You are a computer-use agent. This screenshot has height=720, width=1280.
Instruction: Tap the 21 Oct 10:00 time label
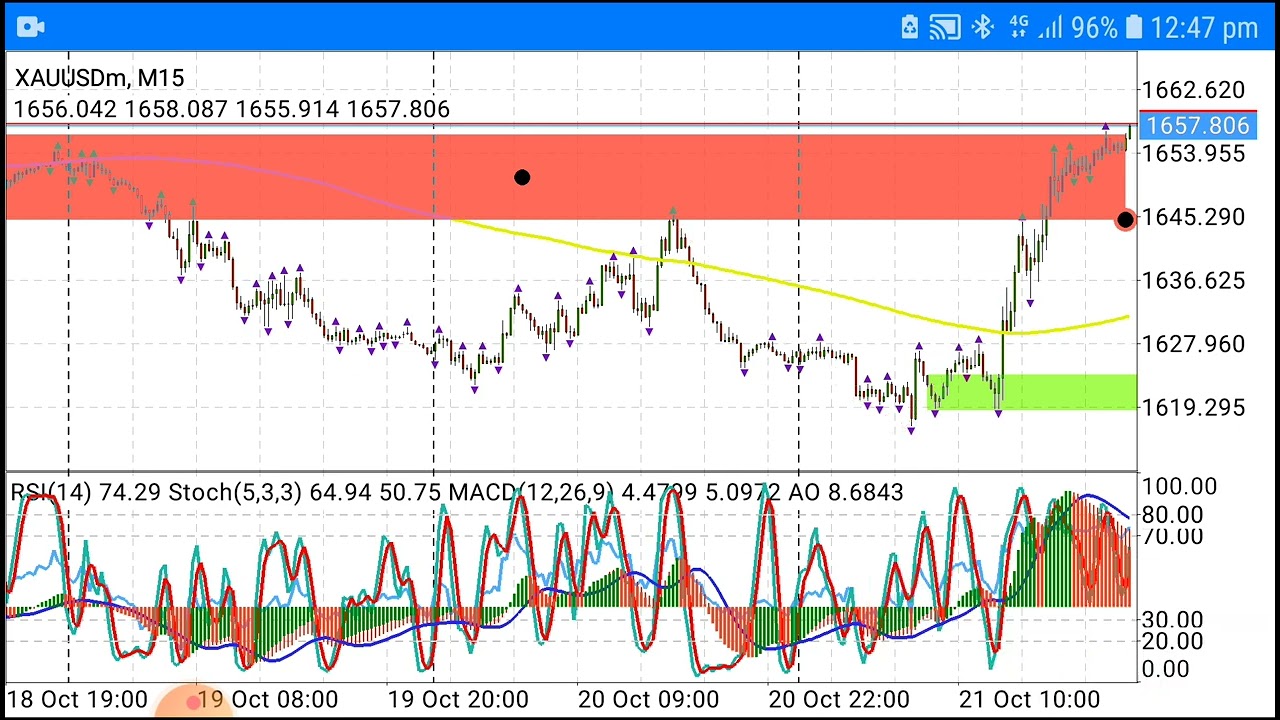(1028, 700)
